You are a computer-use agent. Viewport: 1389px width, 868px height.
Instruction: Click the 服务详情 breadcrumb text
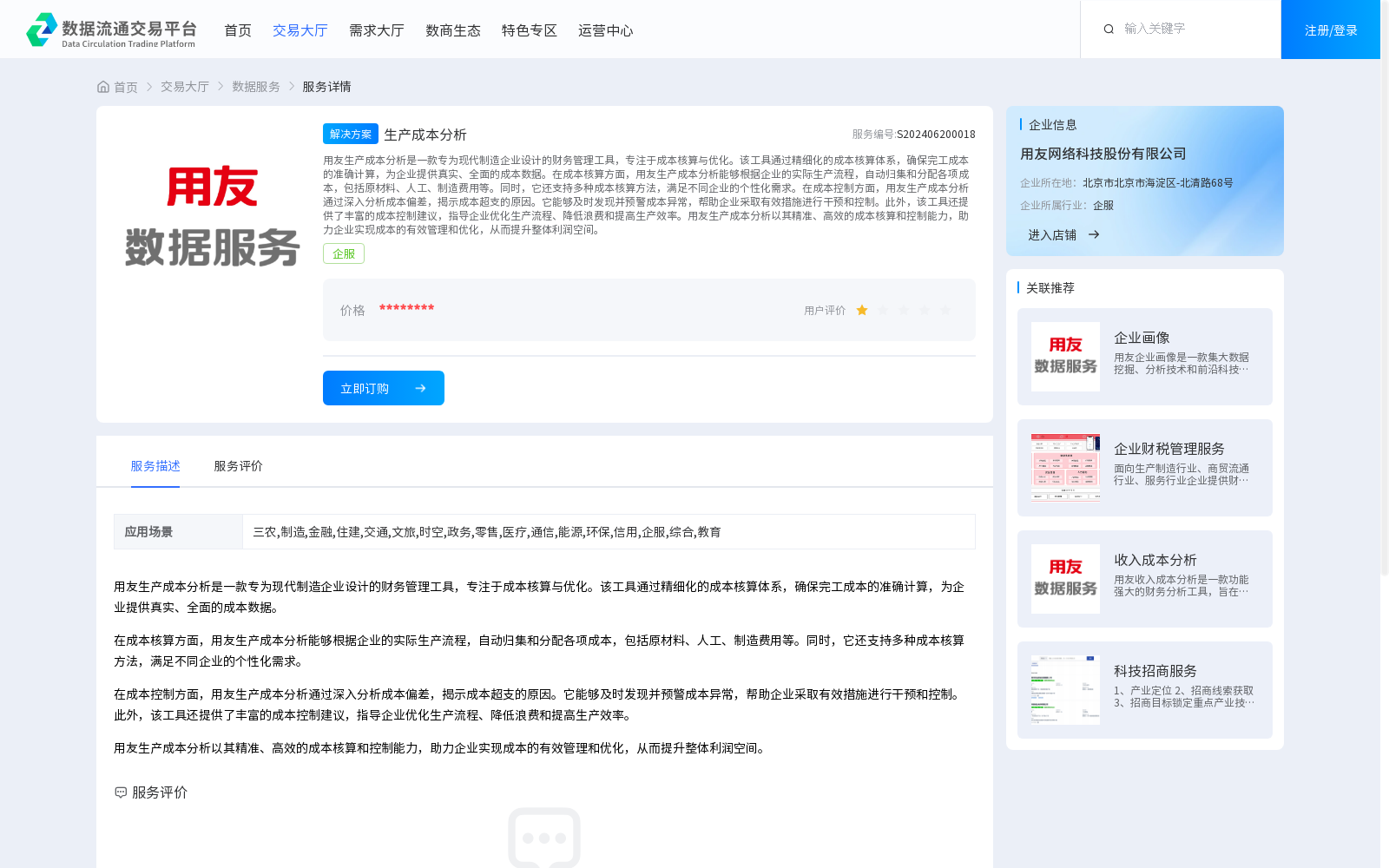pyautogui.click(x=326, y=87)
